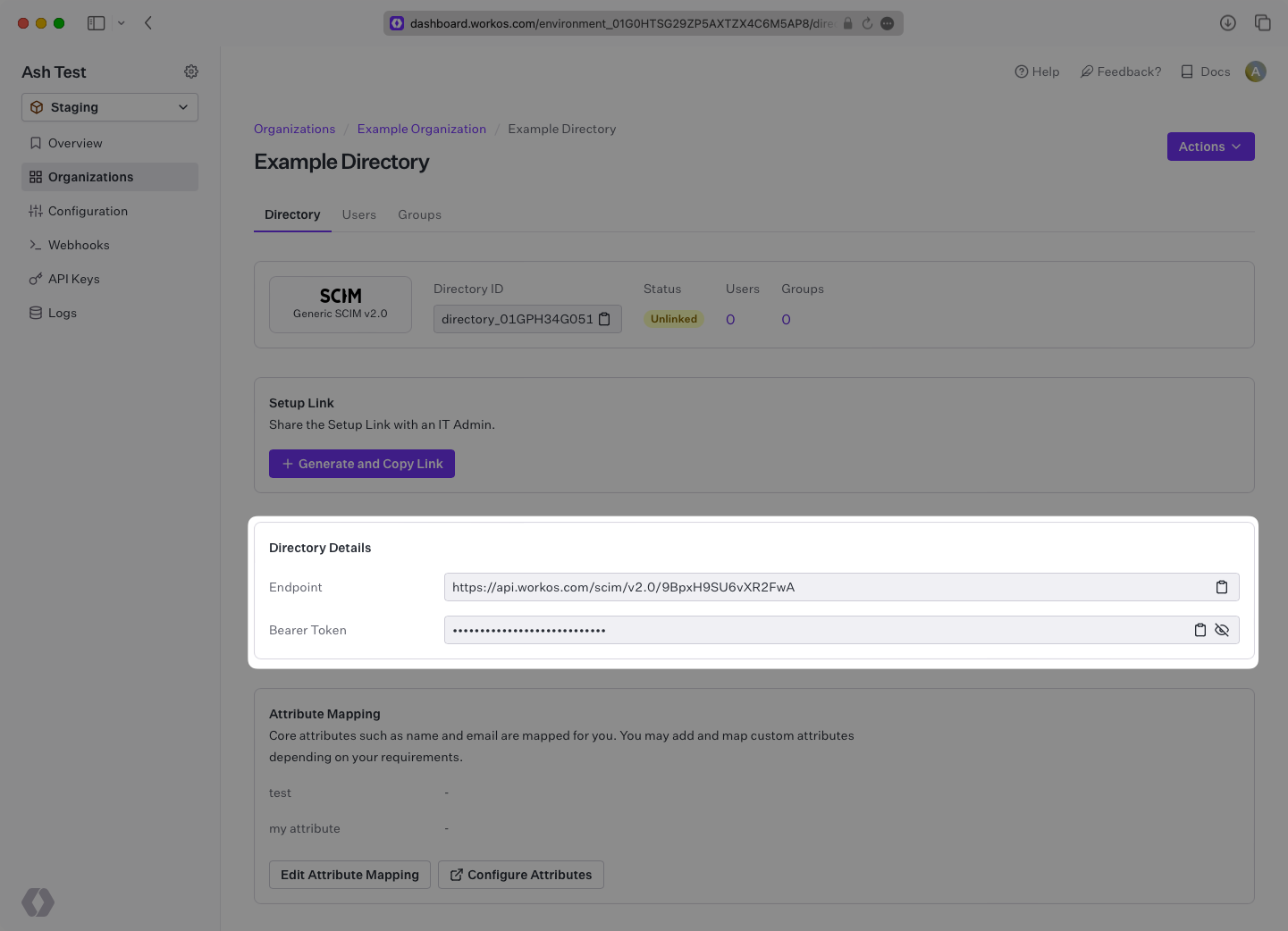Click the Unlinked status badge
This screenshot has width=1288, height=931.
click(x=673, y=318)
